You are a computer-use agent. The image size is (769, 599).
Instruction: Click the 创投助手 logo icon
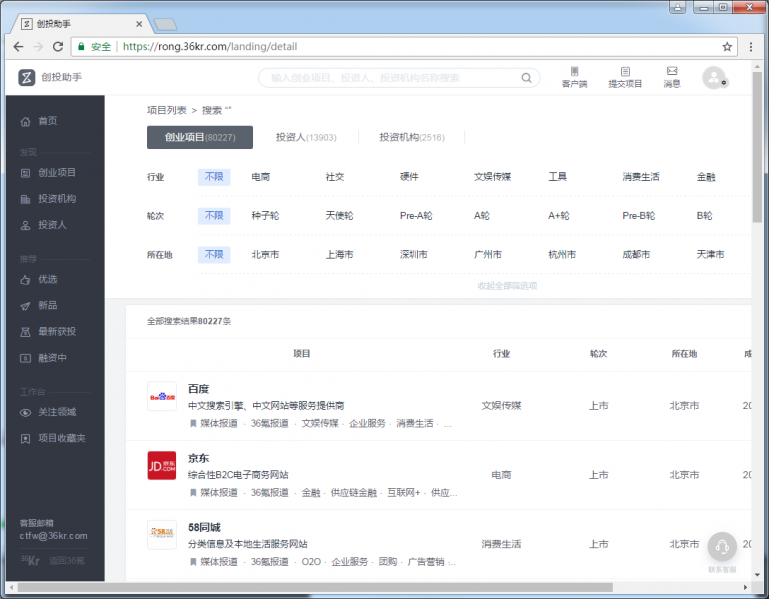point(27,77)
